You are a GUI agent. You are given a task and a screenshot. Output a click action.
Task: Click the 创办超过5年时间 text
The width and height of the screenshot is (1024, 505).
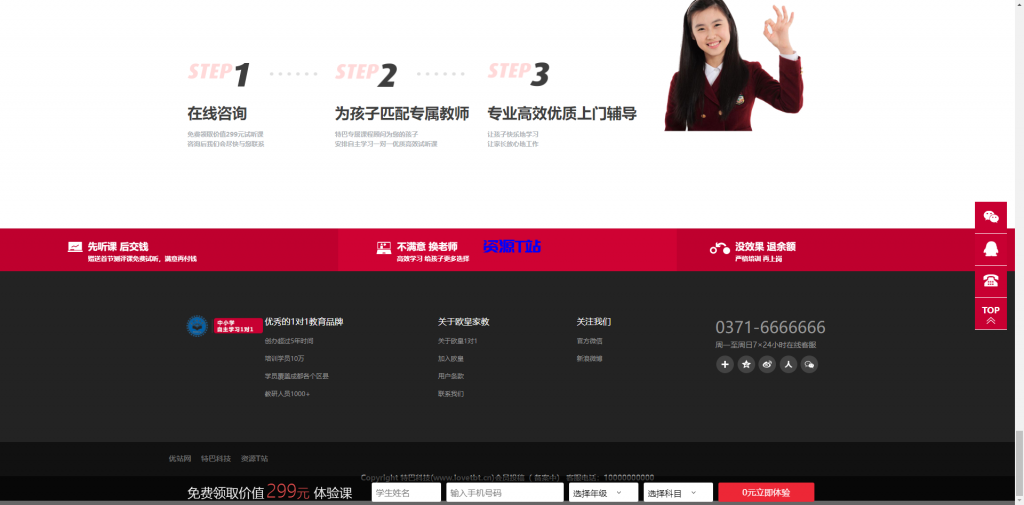[289, 341]
